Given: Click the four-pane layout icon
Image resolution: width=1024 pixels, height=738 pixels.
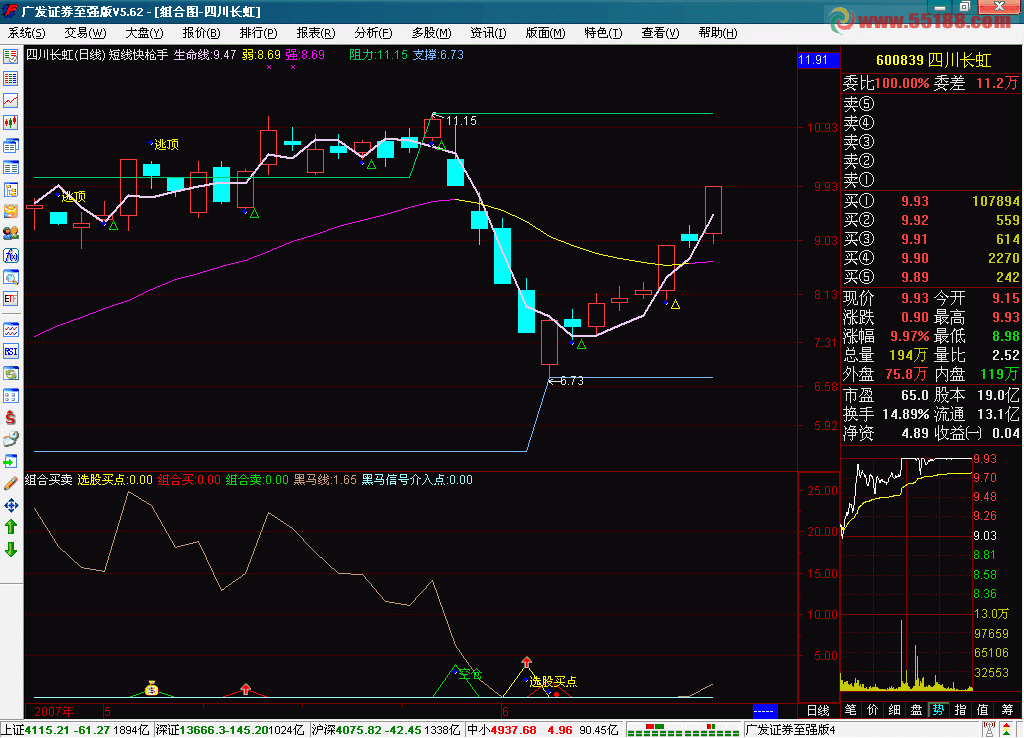Looking at the screenshot, I should point(10,396).
